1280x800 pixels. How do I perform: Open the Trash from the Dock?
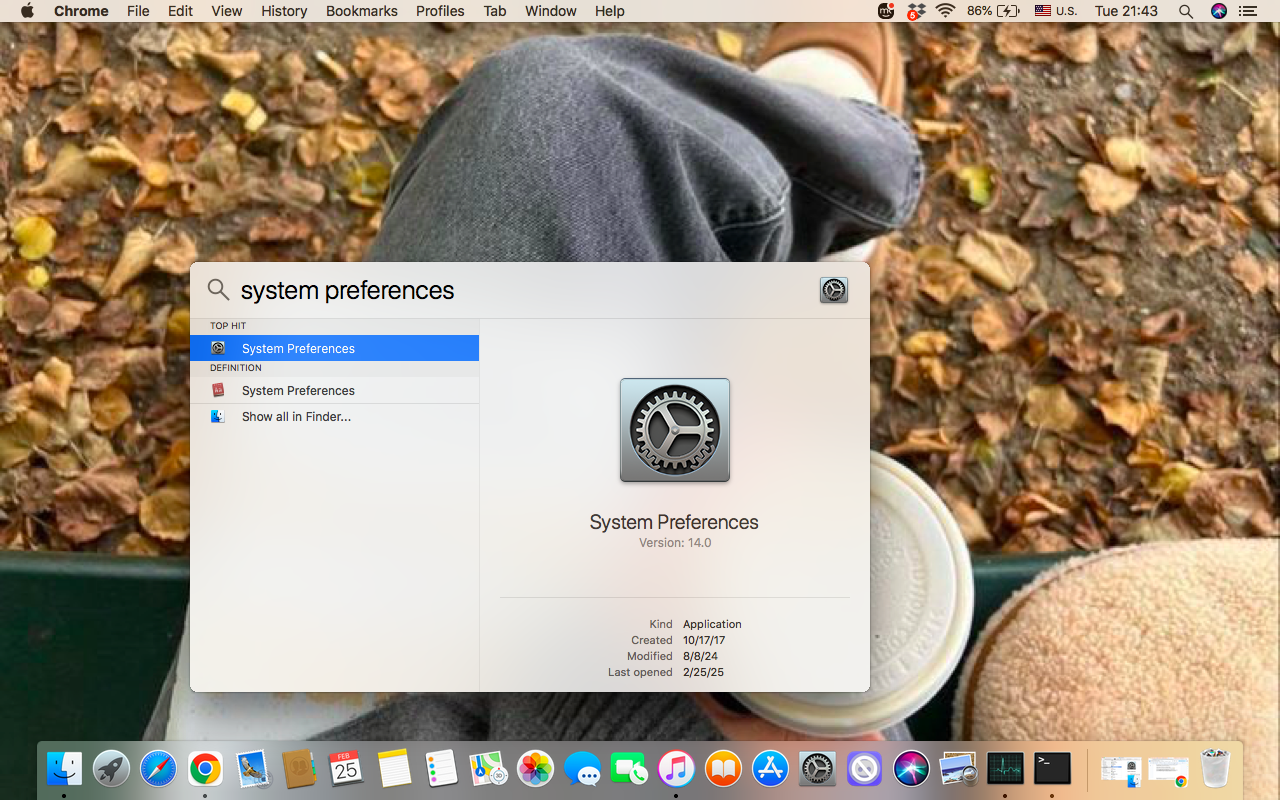(x=1215, y=769)
